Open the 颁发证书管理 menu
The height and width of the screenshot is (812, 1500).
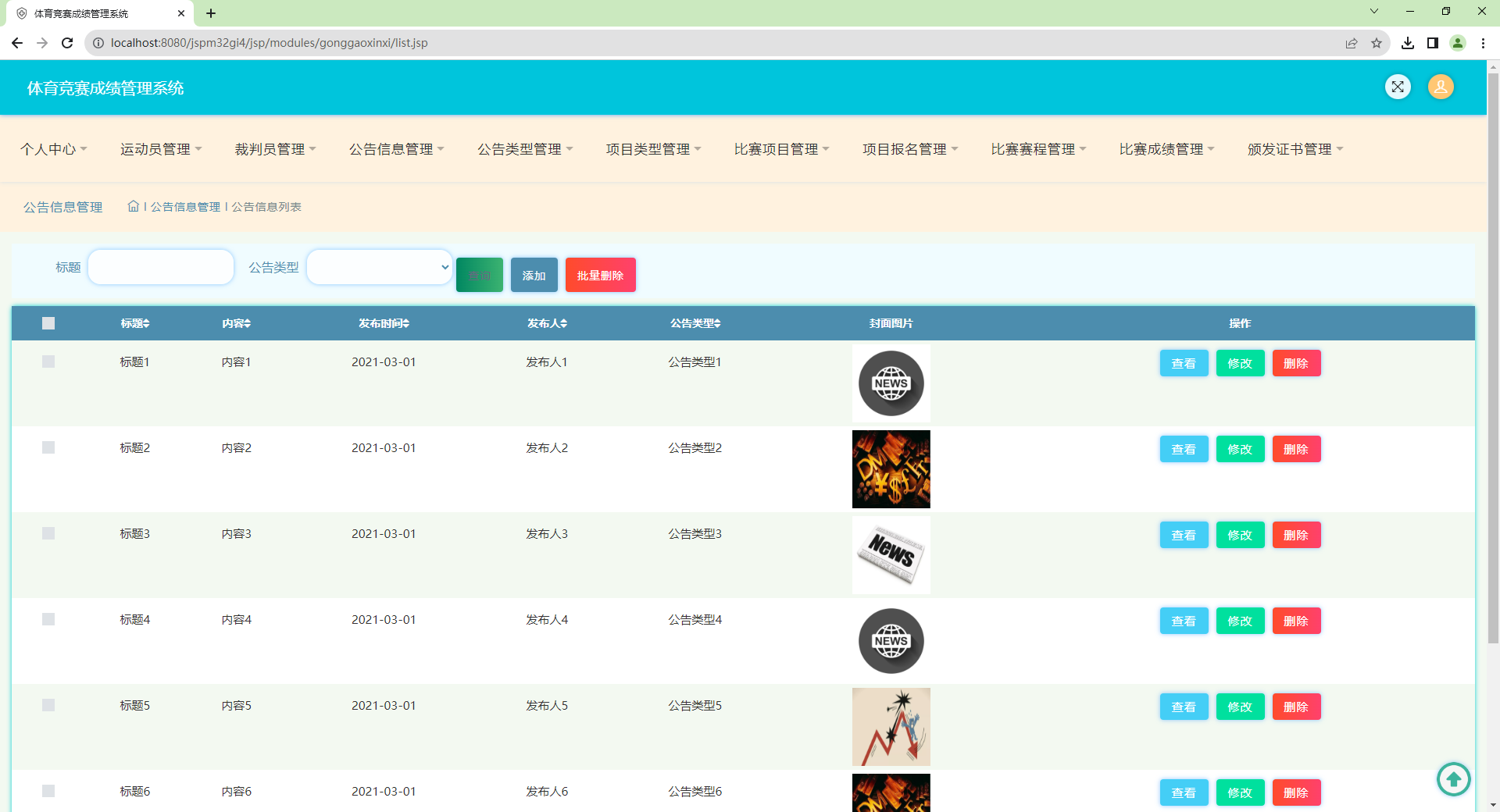pyautogui.click(x=1295, y=149)
